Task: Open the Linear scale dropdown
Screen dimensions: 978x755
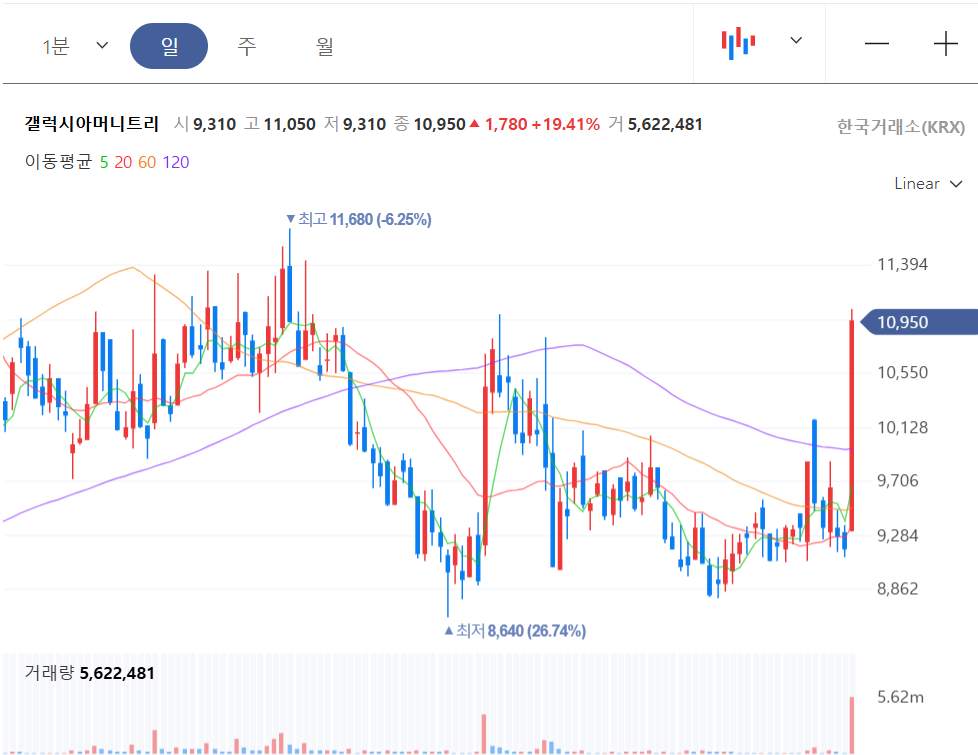Action: [928, 183]
